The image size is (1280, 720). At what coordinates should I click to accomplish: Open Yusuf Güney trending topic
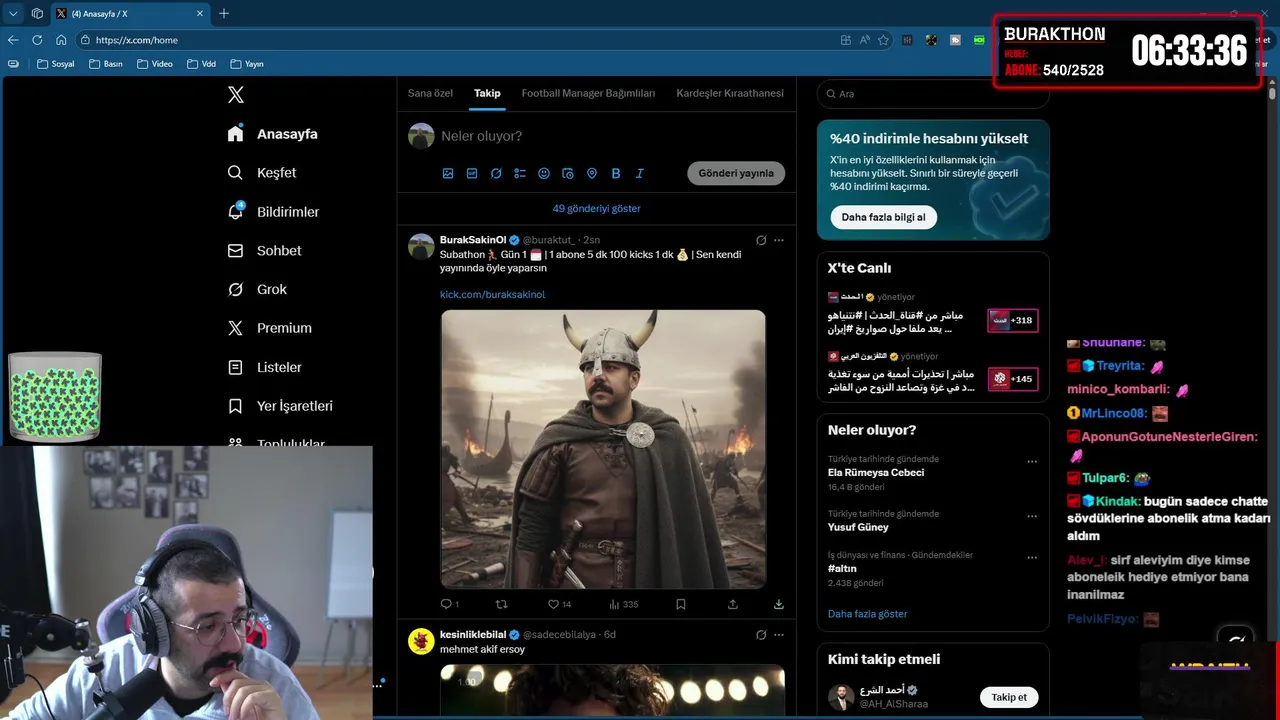(858, 527)
